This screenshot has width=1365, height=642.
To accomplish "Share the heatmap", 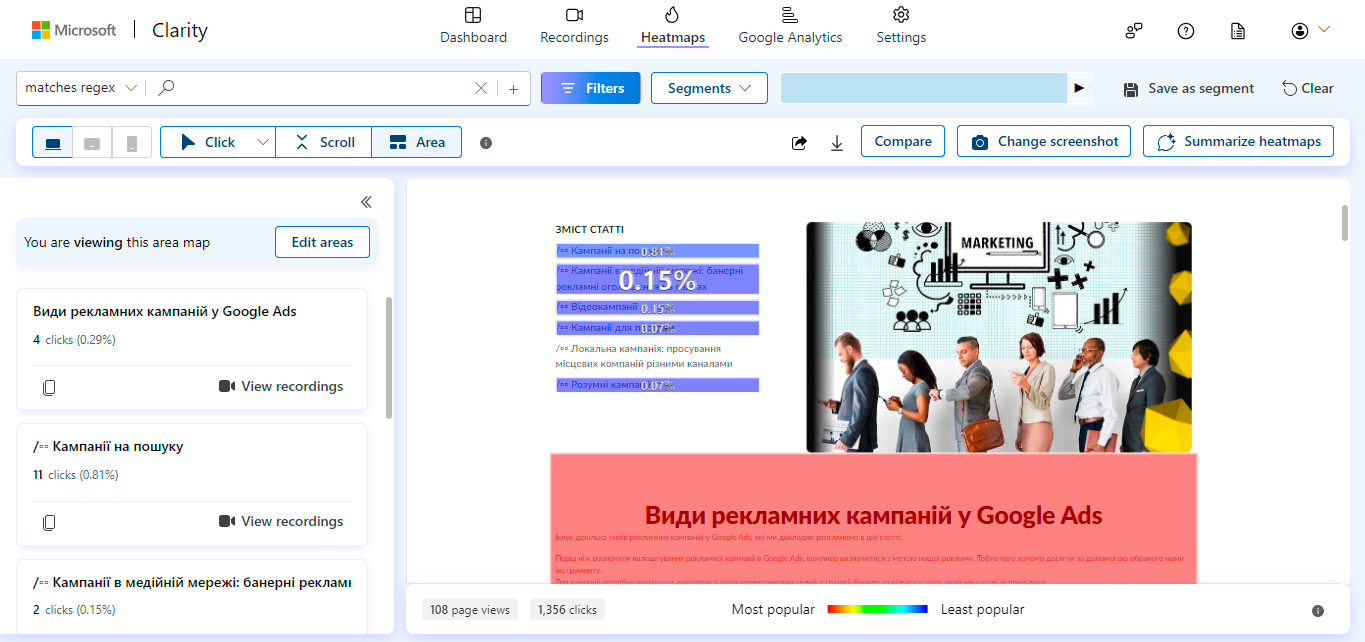I will (x=799, y=143).
